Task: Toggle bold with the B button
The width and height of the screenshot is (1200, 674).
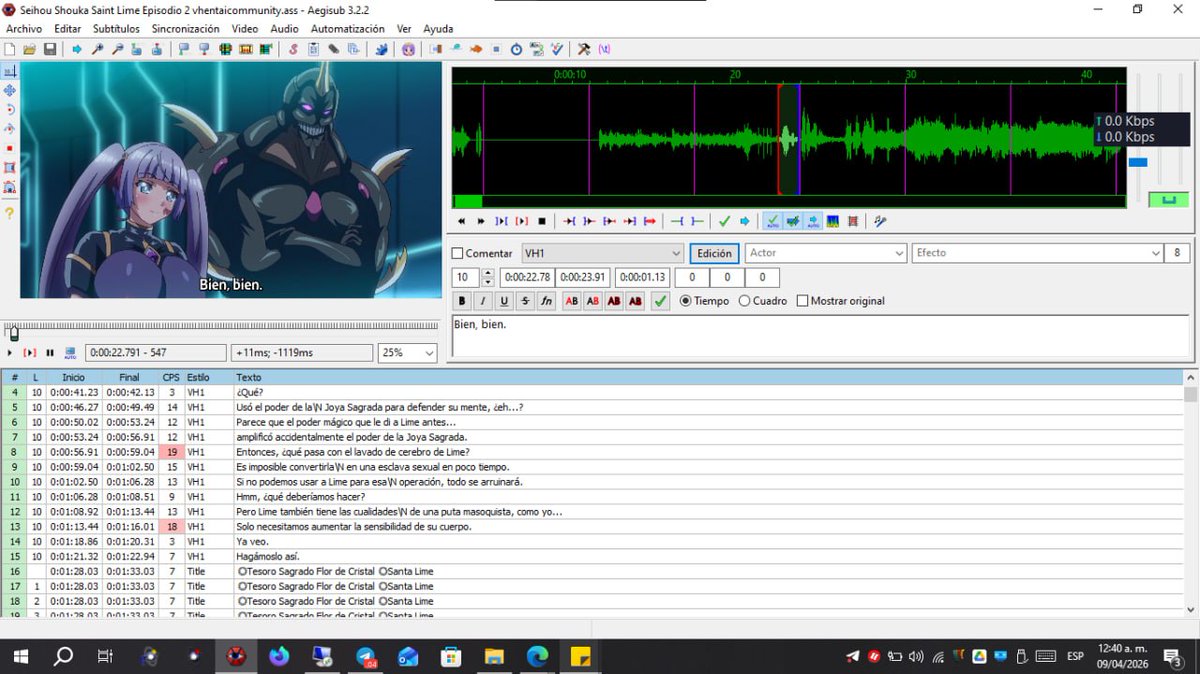Action: pos(462,301)
